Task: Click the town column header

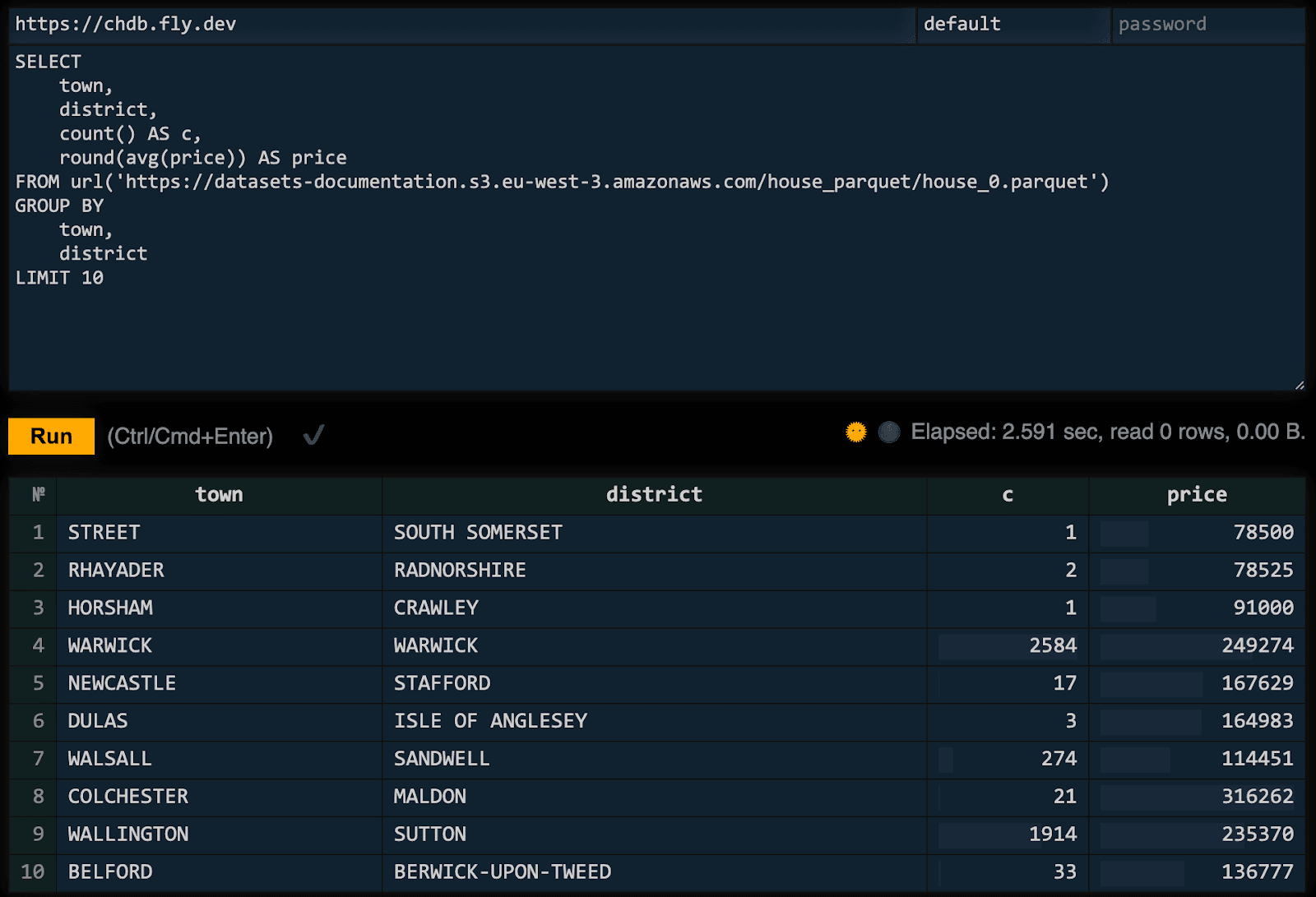Action: coord(219,494)
